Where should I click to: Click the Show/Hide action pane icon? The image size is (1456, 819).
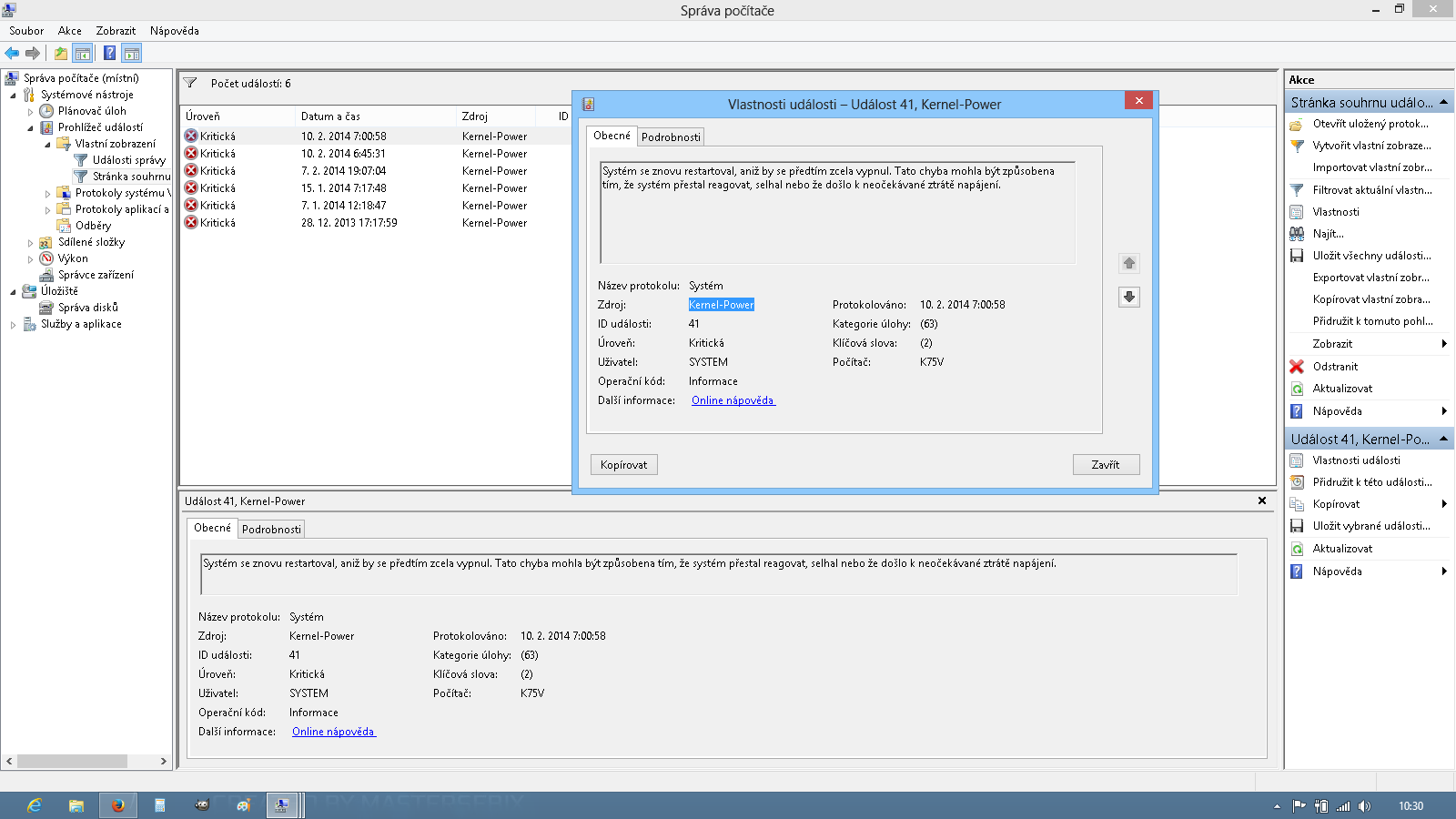click(x=132, y=54)
